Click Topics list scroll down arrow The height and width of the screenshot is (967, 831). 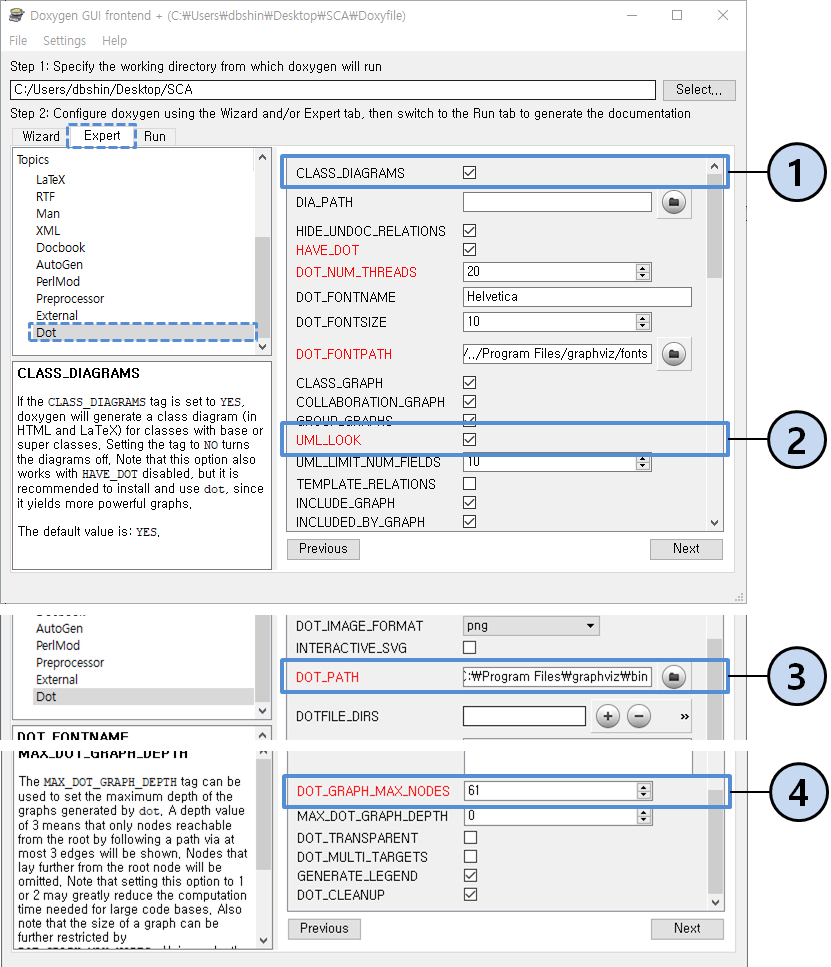(262, 347)
